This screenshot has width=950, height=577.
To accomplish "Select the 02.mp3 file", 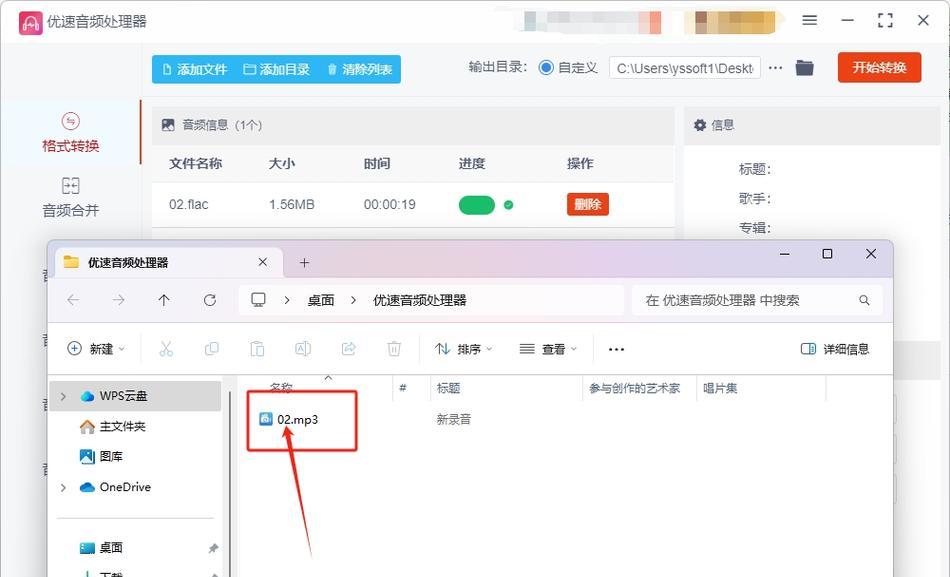I will [x=288, y=419].
